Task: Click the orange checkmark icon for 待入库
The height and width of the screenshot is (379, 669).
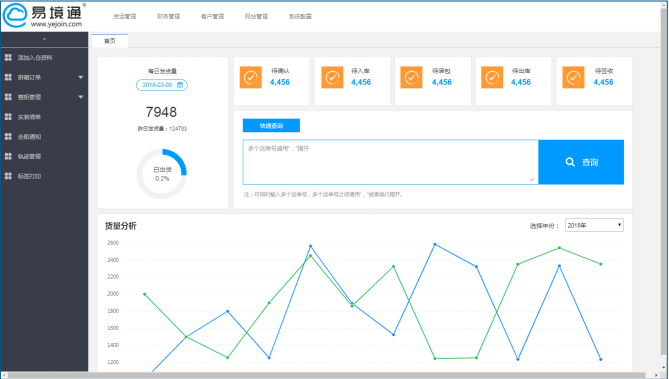Action: (332, 77)
